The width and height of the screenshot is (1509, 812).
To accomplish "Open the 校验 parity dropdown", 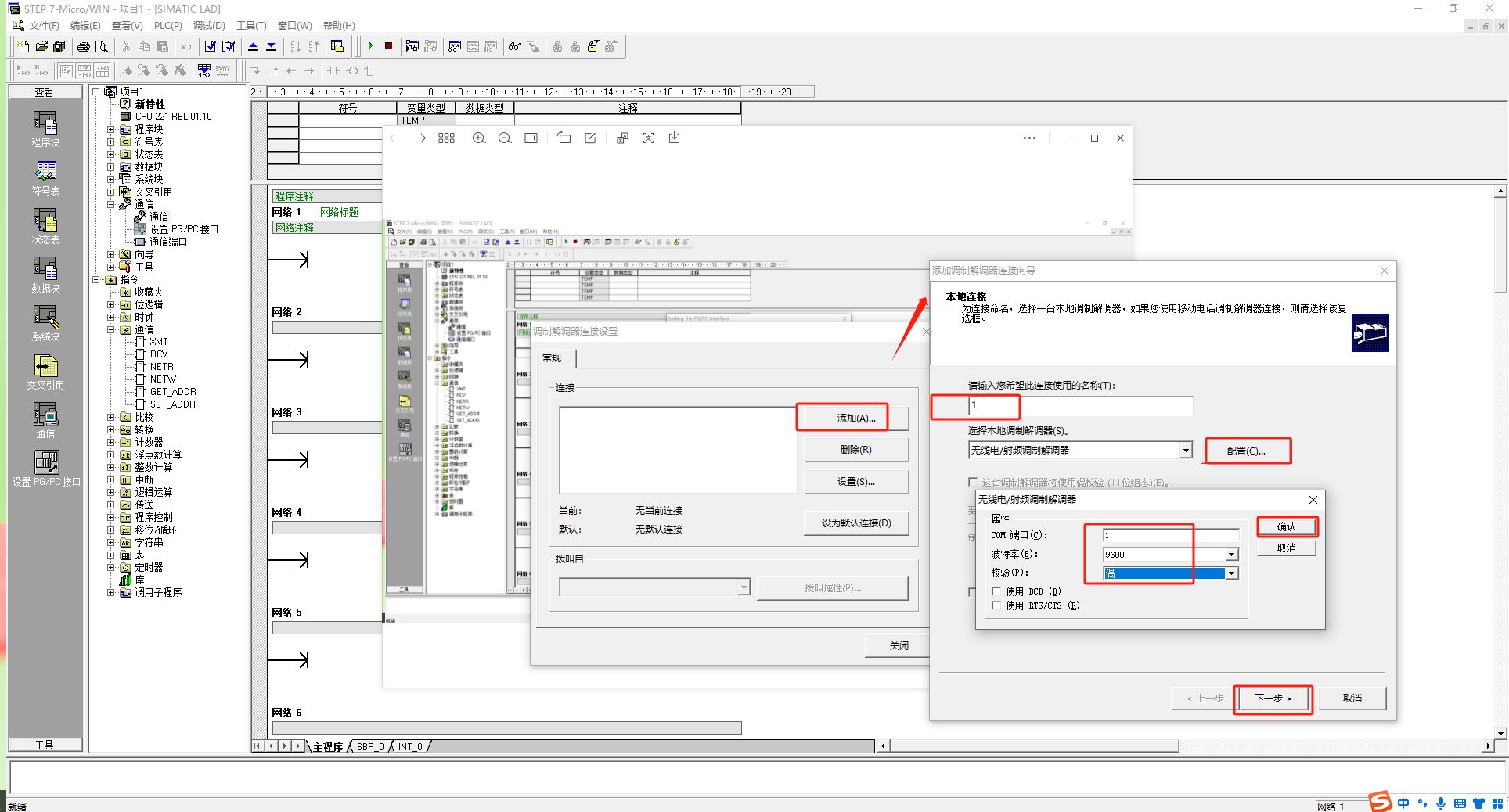I will click(1231, 573).
